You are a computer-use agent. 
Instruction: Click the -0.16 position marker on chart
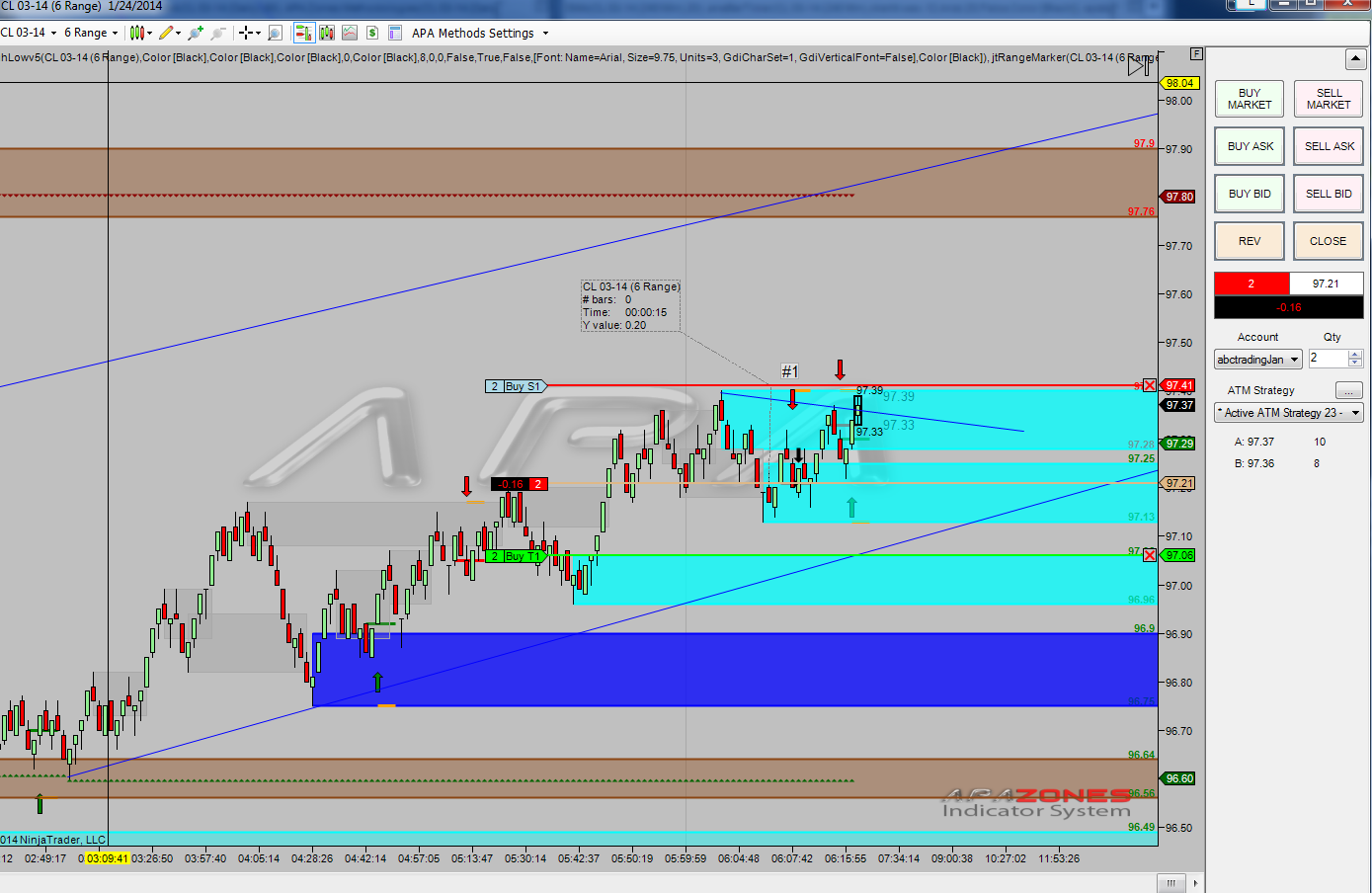519,484
